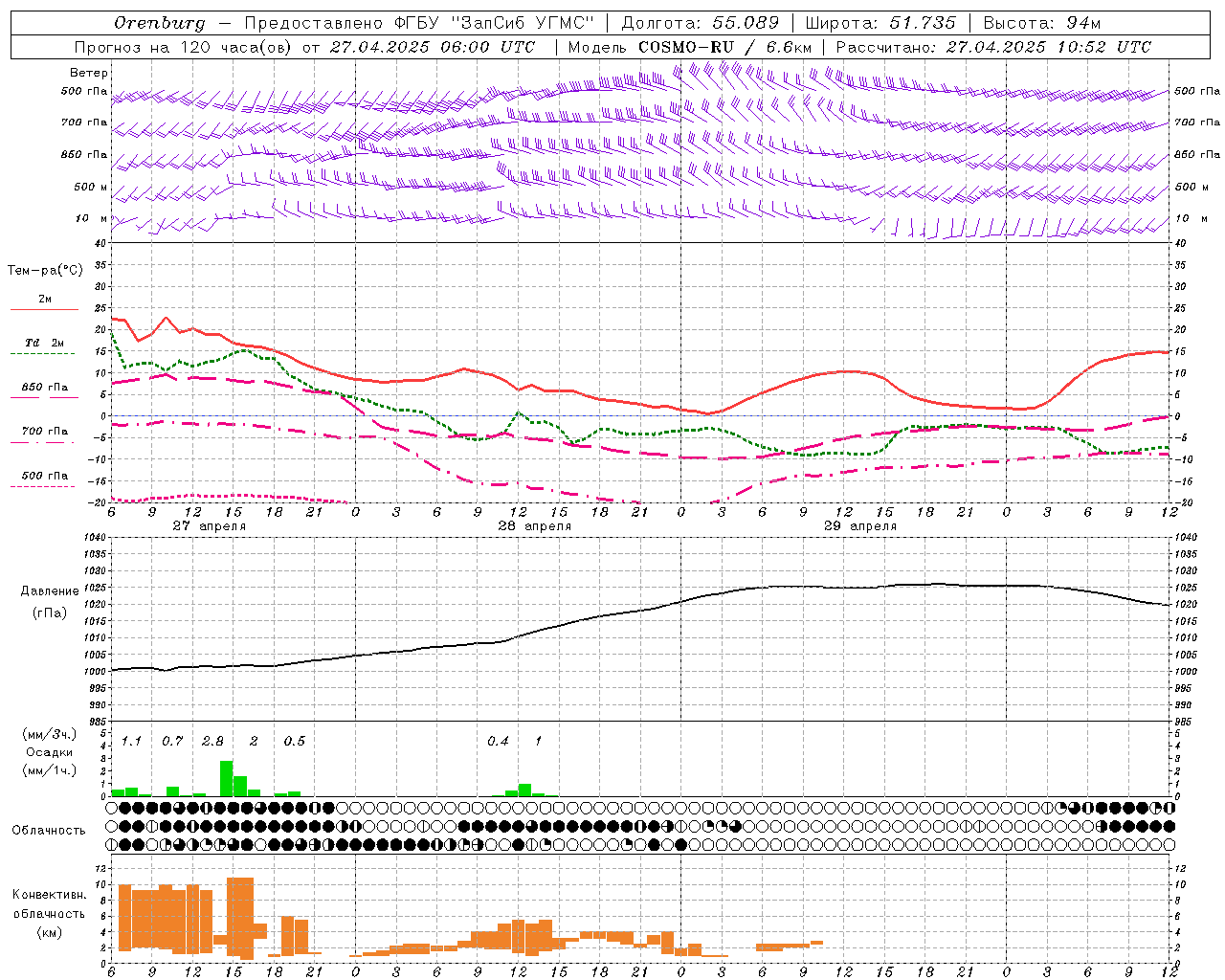Click the tallest green precipitation bar
1225x980 pixels.
click(227, 778)
